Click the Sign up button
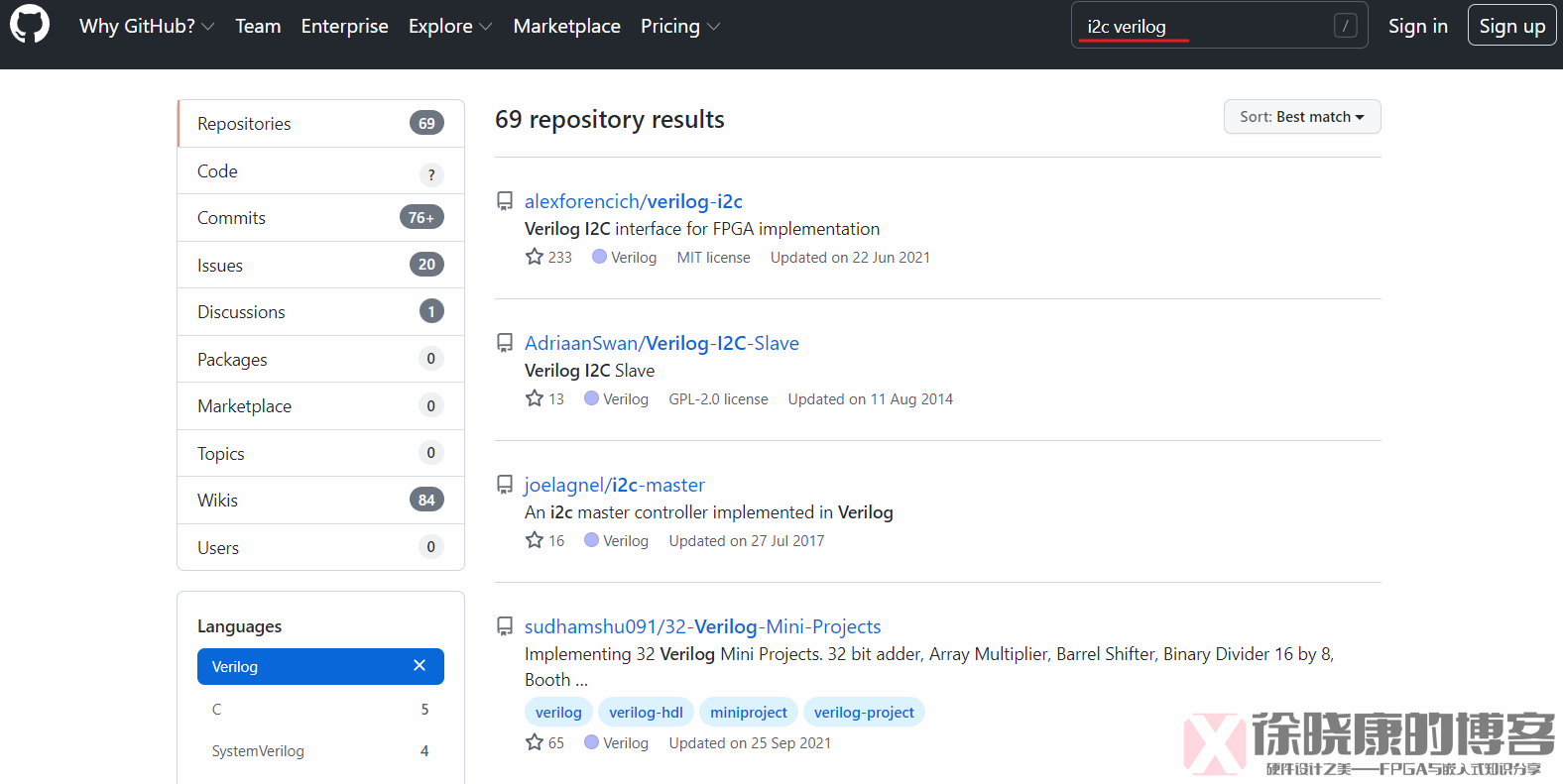Screen dimensions: 1563x784 pyautogui.click(x=1512, y=26)
